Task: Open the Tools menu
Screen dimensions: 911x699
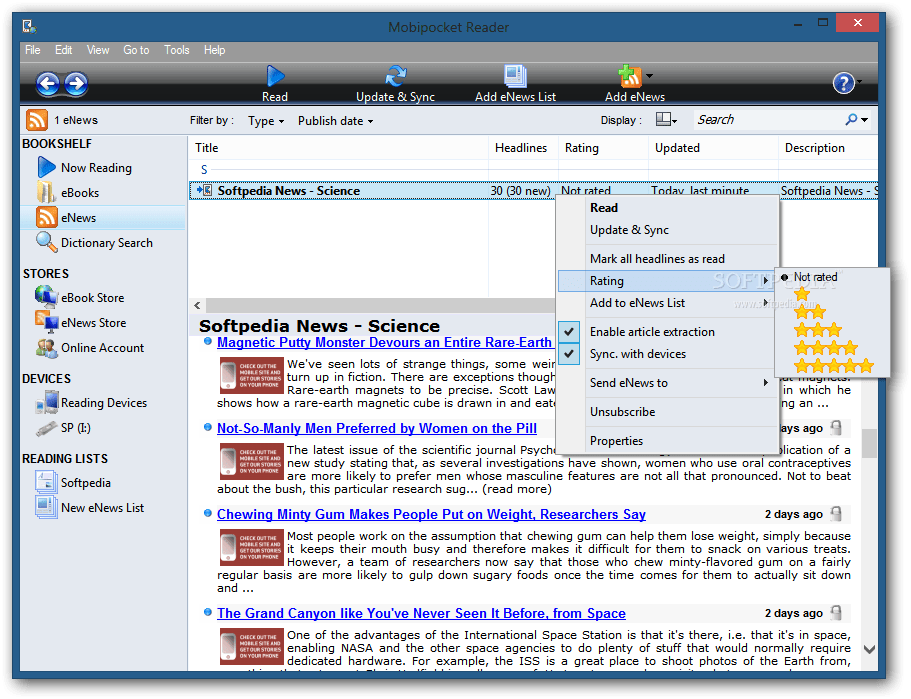Action: click(x=177, y=50)
